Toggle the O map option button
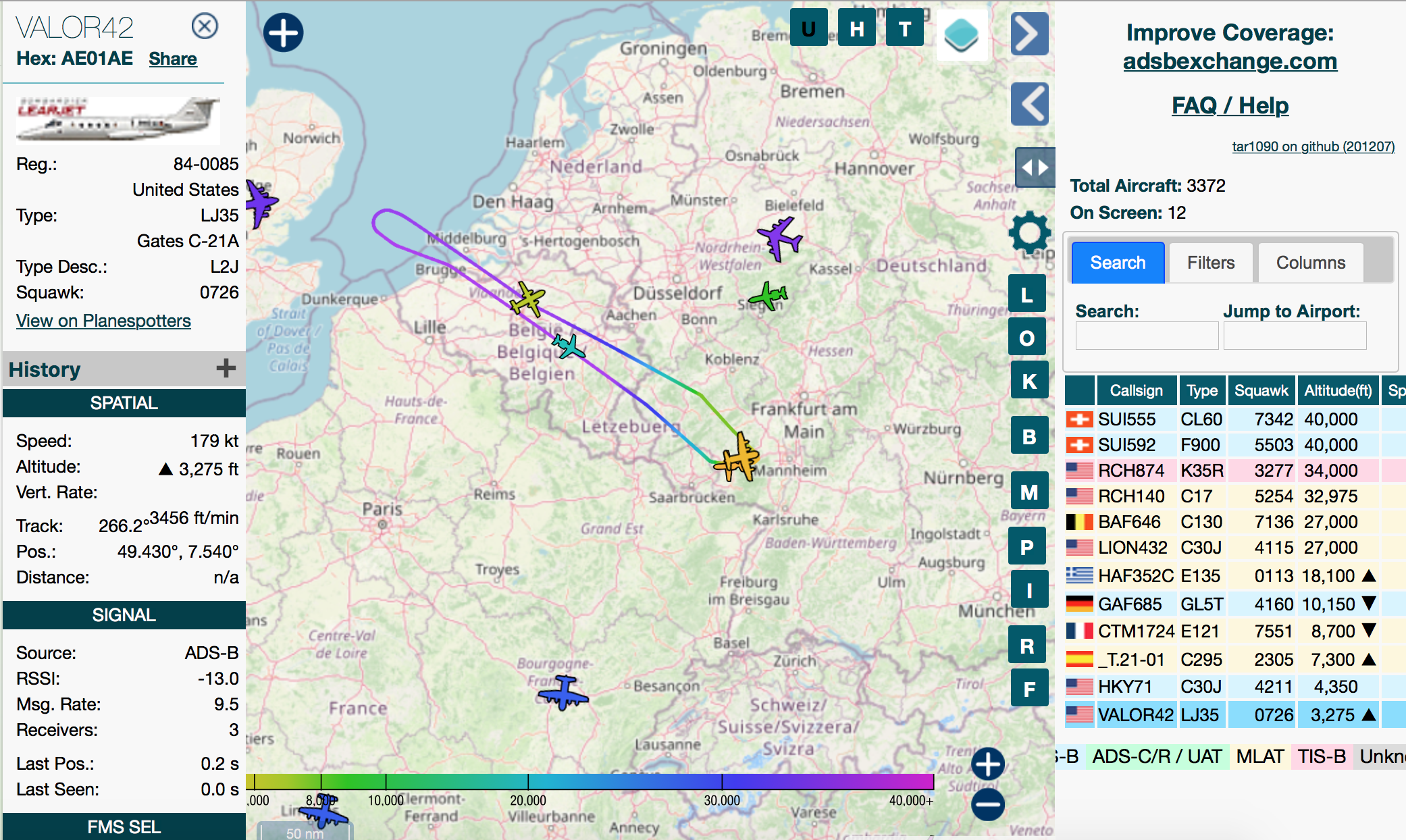 (x=1026, y=338)
